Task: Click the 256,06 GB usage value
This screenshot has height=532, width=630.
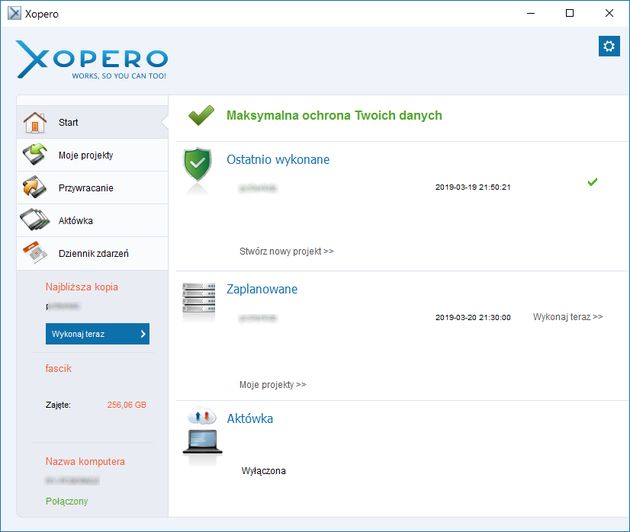Action: click(x=127, y=405)
